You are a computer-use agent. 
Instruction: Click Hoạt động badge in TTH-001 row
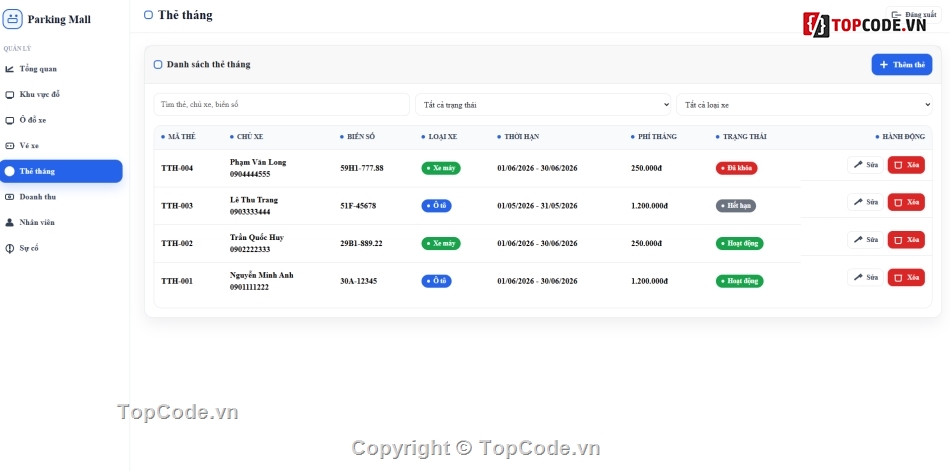(740, 281)
